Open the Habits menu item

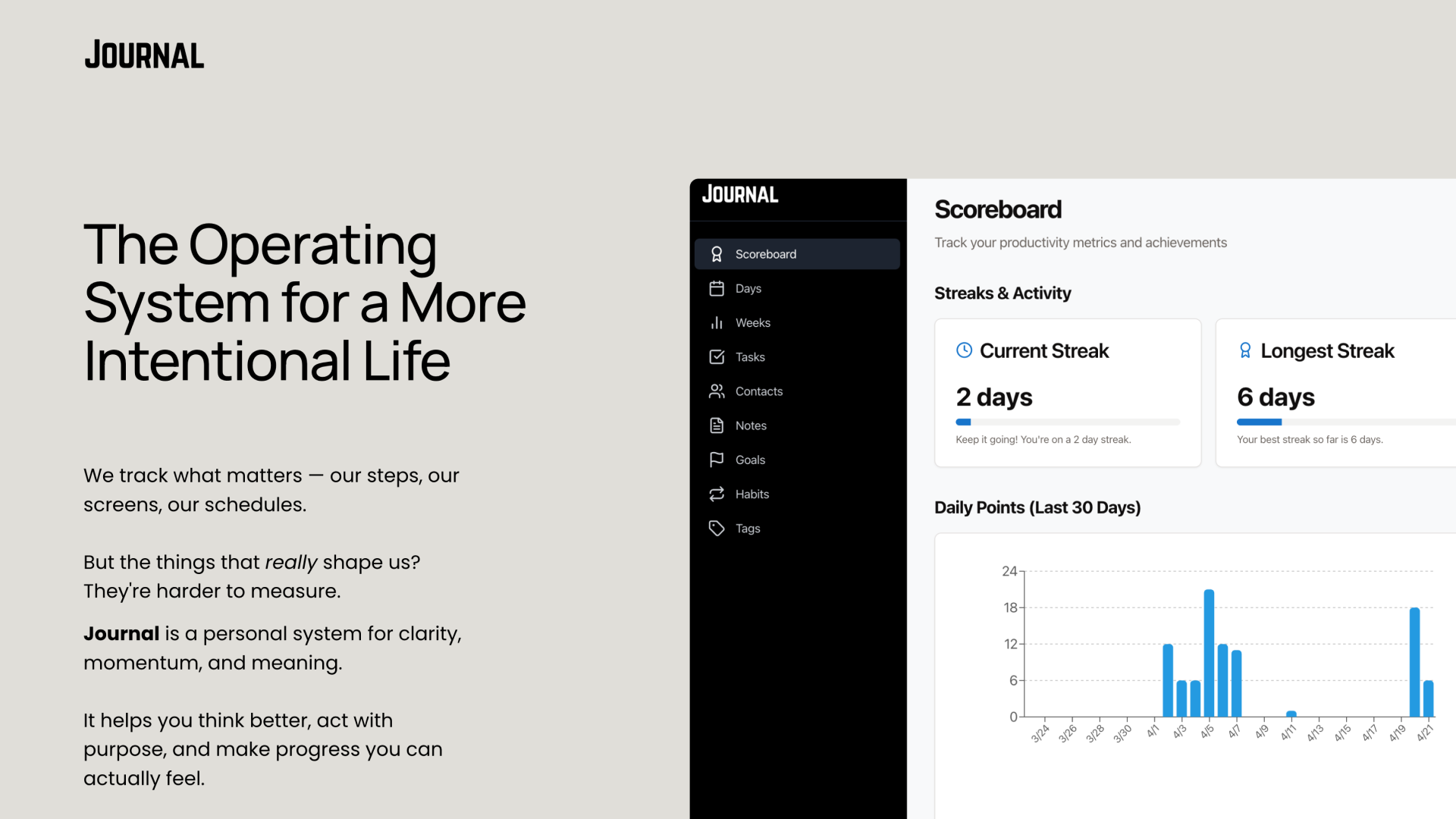[x=797, y=494]
